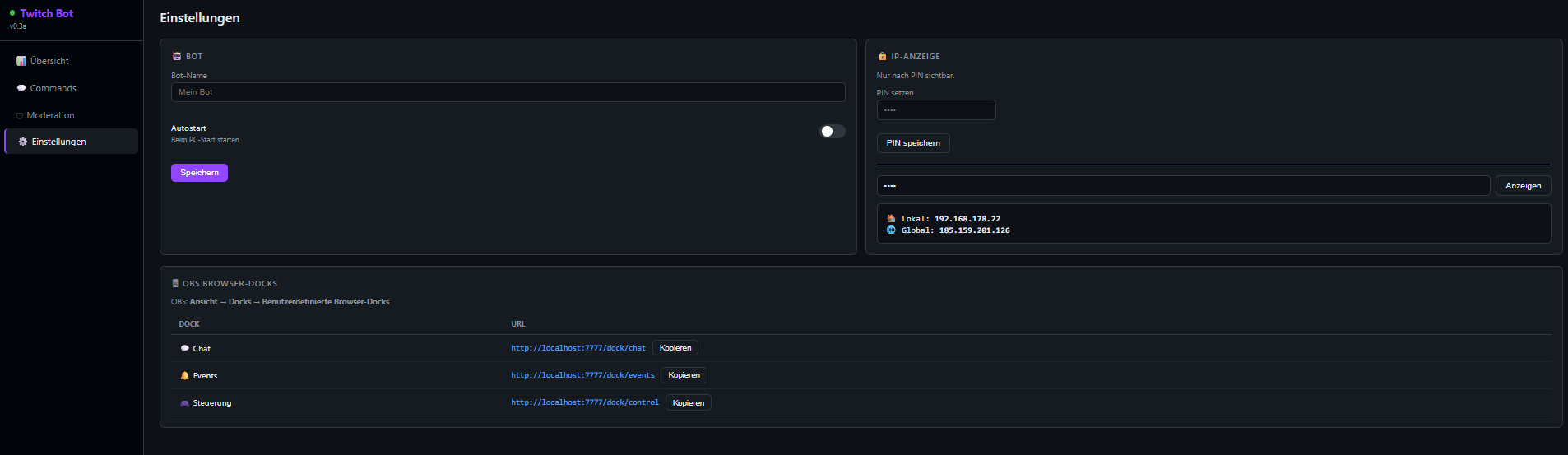The height and width of the screenshot is (455, 1568).
Task: Click the Chat dock bubble icon
Action: coord(185,349)
